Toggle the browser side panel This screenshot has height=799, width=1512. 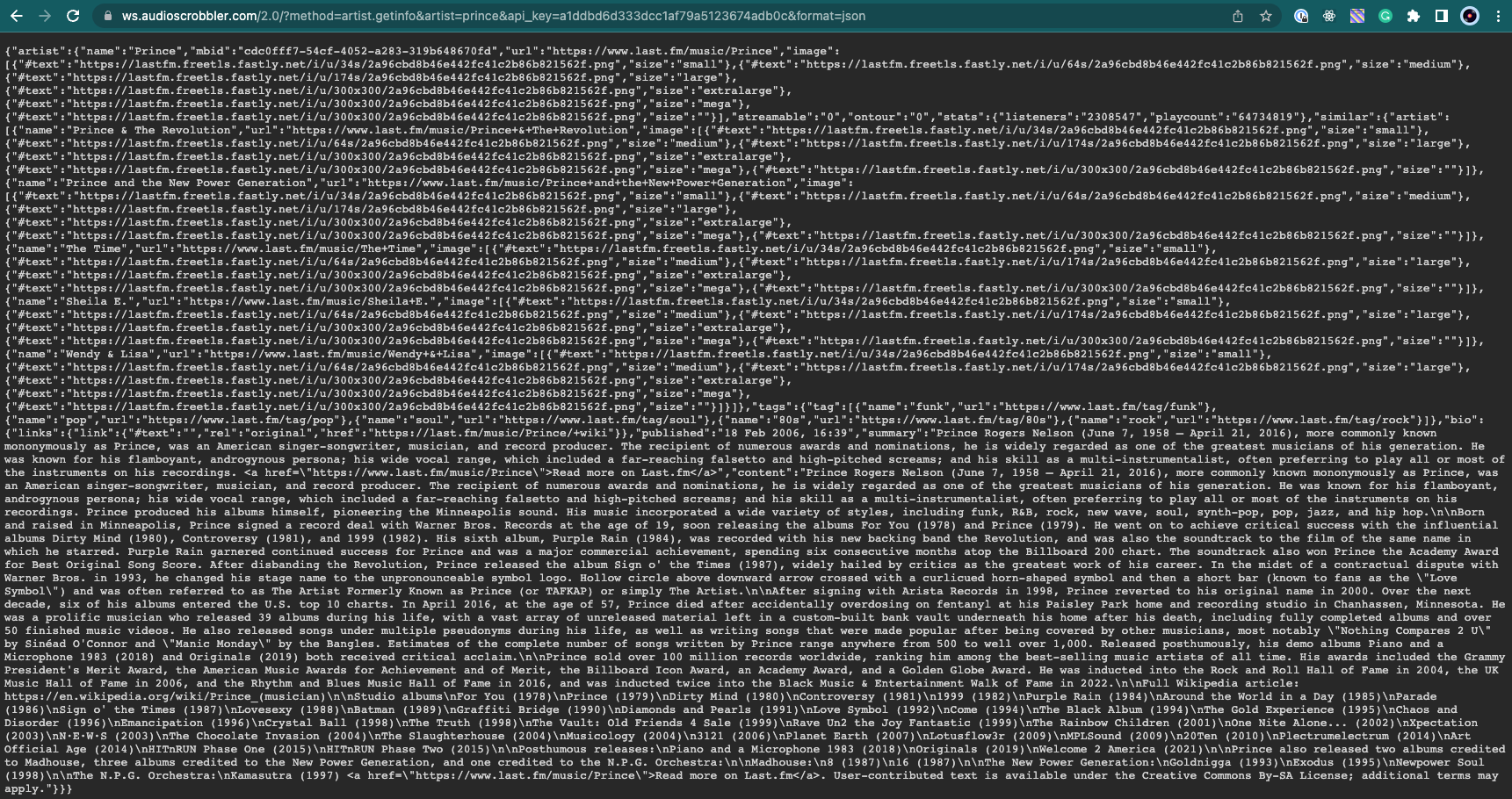(1442, 16)
